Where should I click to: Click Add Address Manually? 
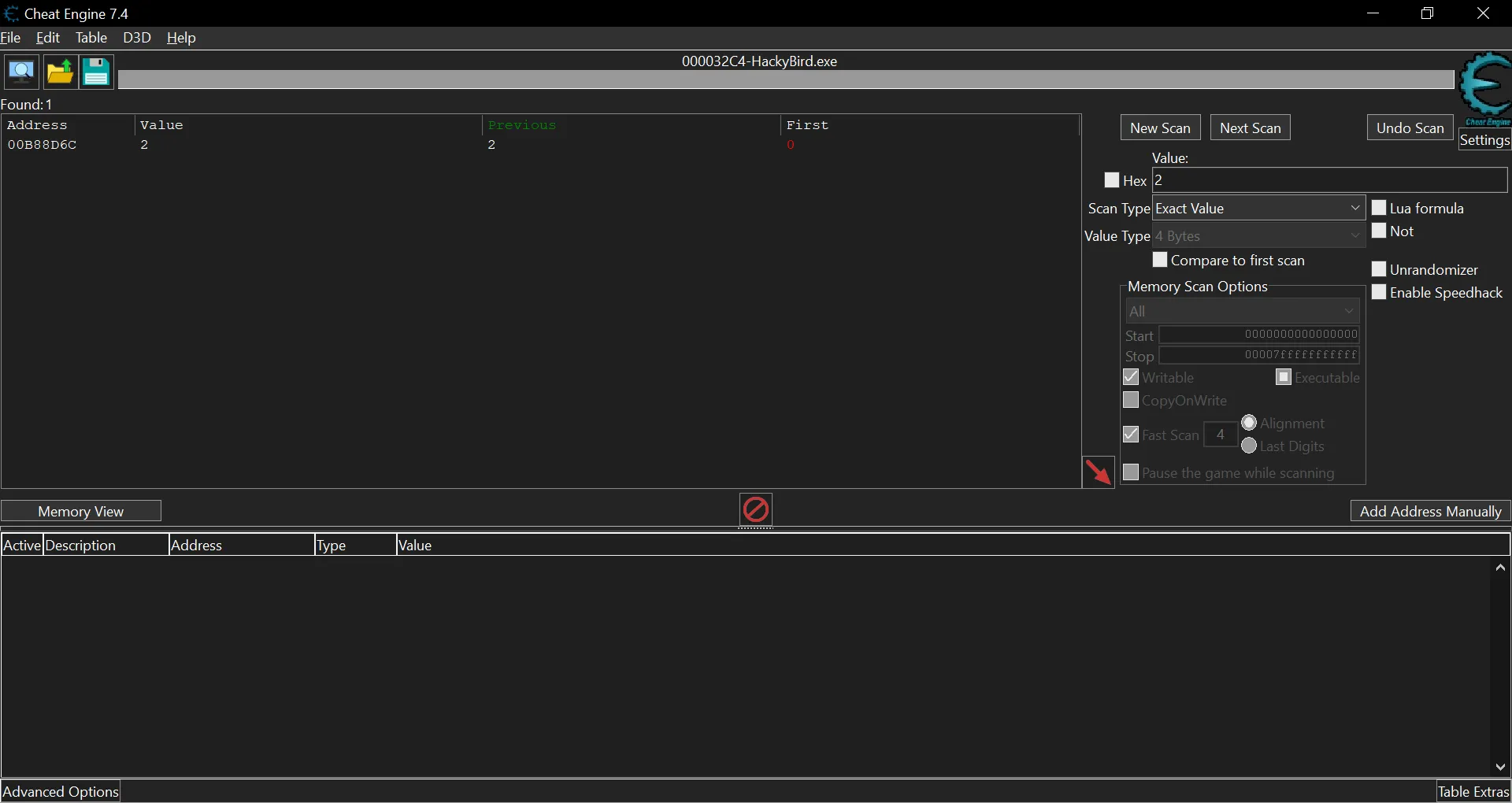click(x=1430, y=511)
